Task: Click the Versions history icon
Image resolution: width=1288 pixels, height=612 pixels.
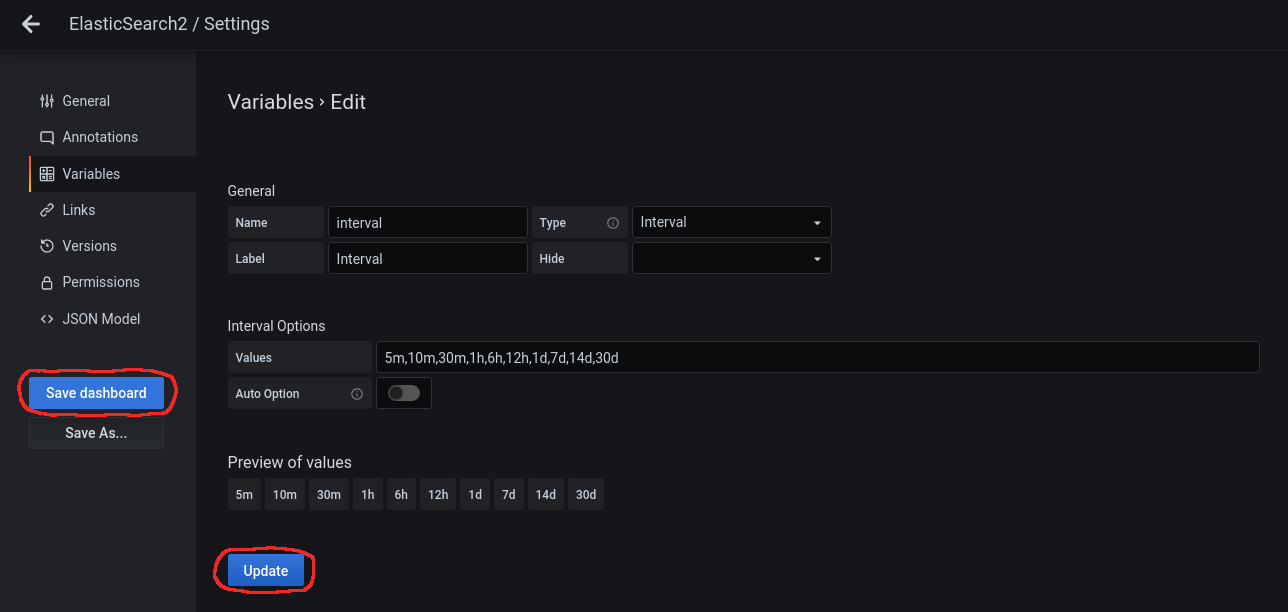Action: click(46, 246)
